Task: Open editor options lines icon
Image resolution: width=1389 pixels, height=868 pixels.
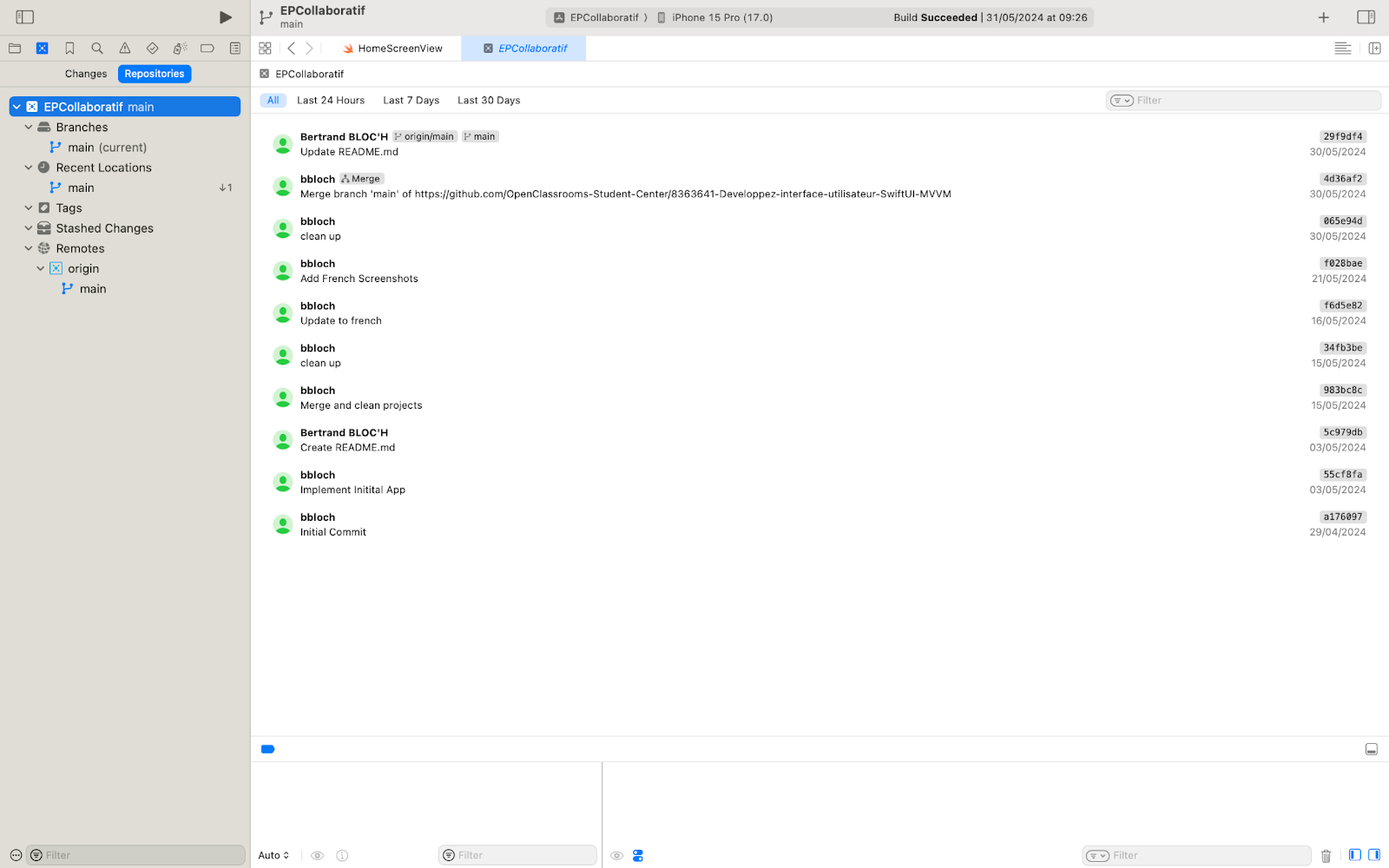Action: click(x=1343, y=49)
